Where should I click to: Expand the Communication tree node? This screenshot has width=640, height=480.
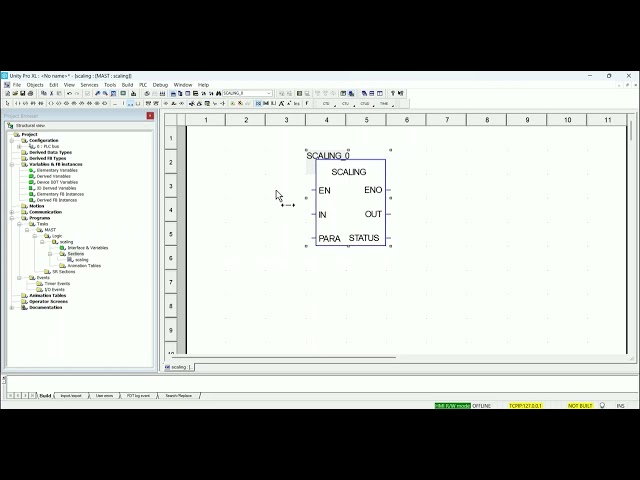point(12,212)
